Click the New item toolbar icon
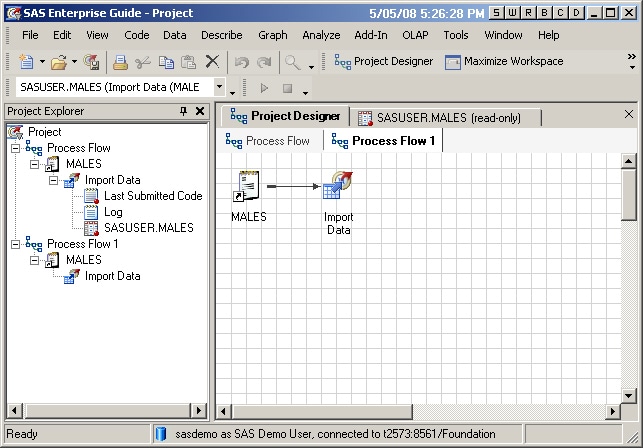 coord(24,62)
